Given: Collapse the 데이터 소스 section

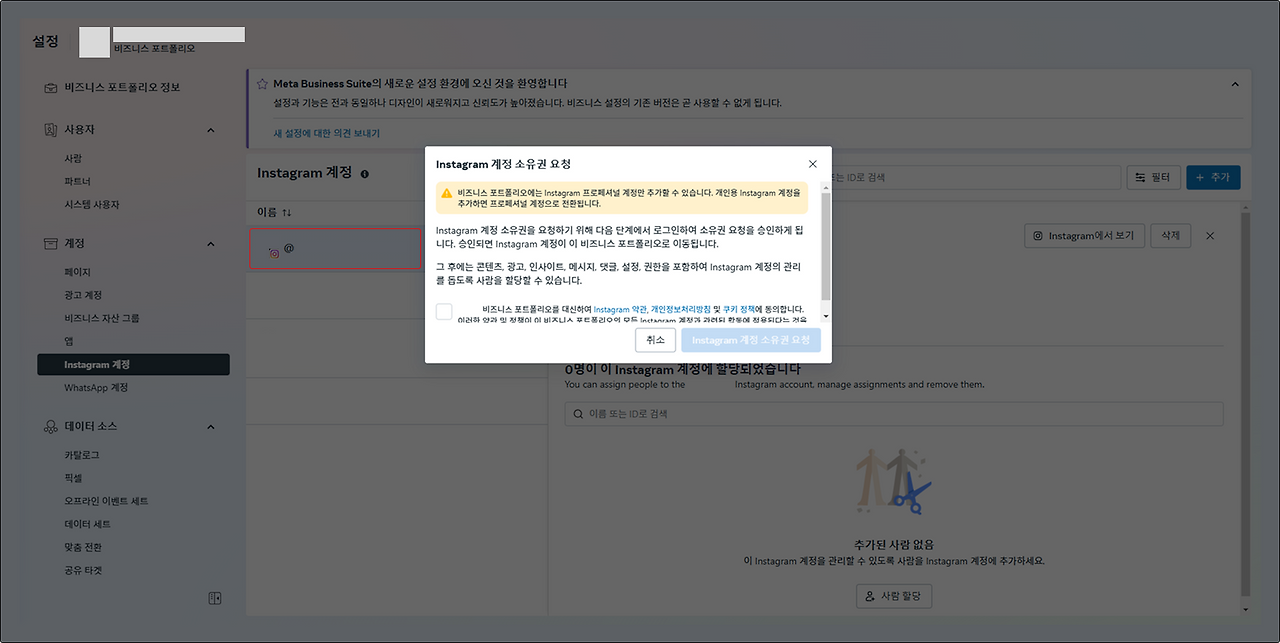Looking at the screenshot, I should [211, 427].
